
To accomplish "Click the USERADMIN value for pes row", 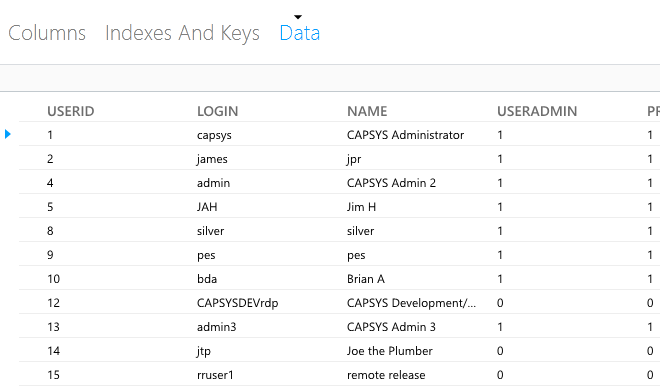I will 500,255.
